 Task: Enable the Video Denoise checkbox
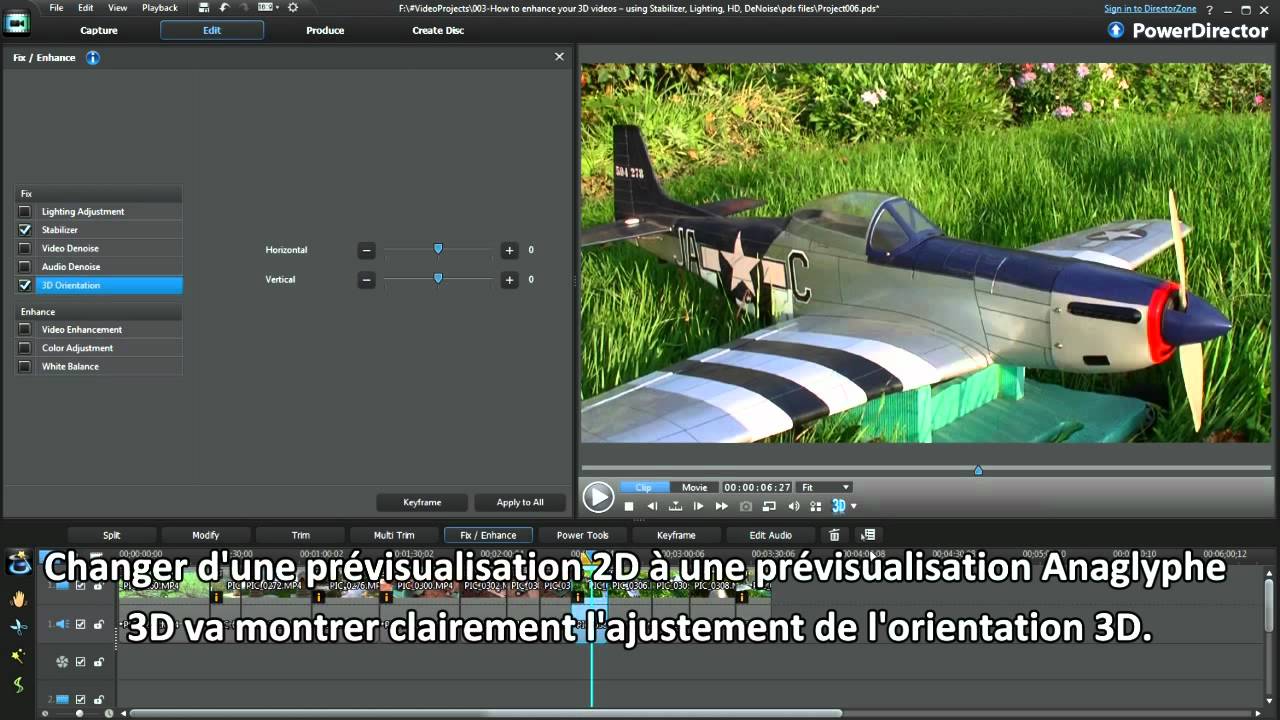(x=25, y=248)
